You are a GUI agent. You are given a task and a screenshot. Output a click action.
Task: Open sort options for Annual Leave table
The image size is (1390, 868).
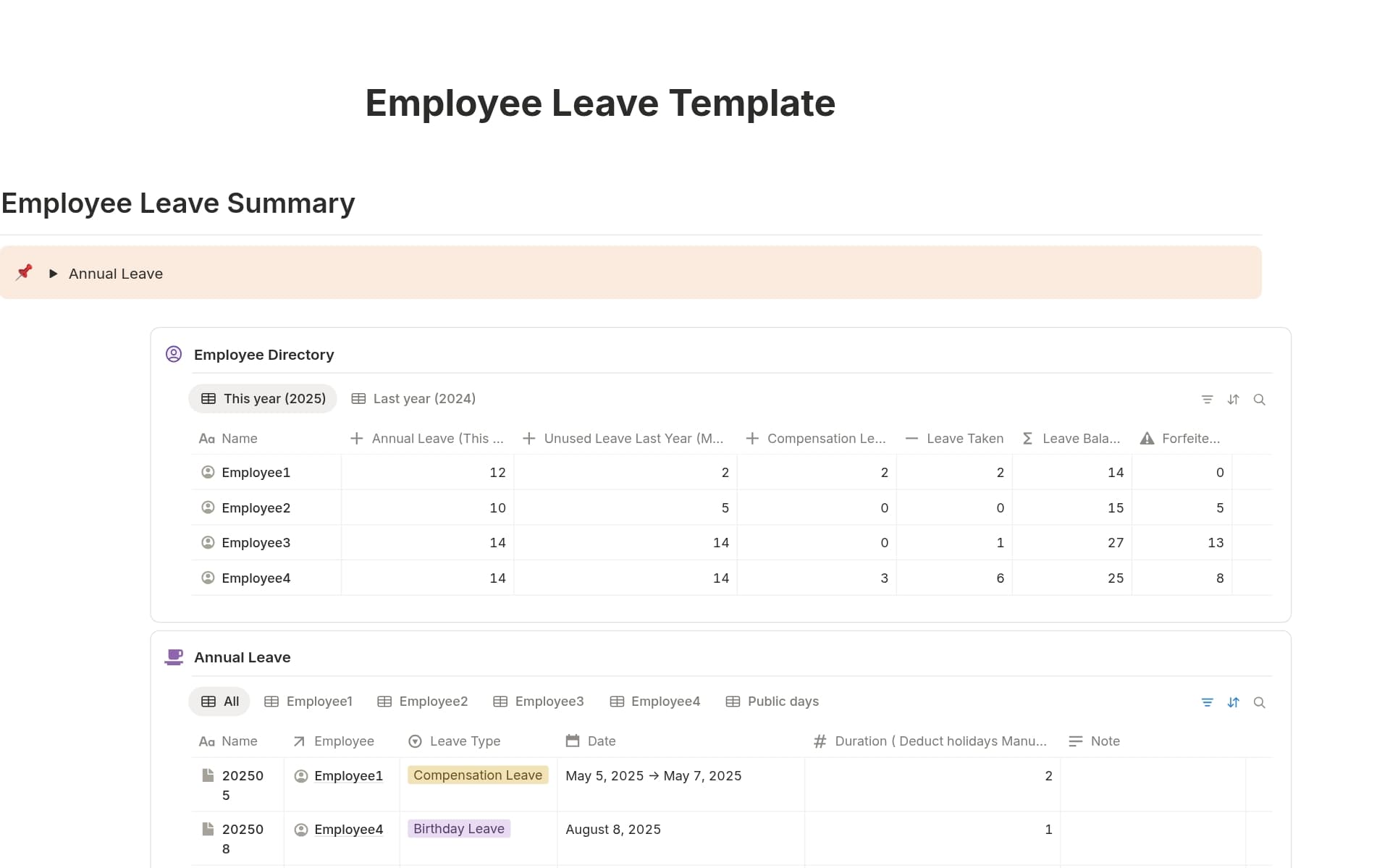click(x=1234, y=702)
